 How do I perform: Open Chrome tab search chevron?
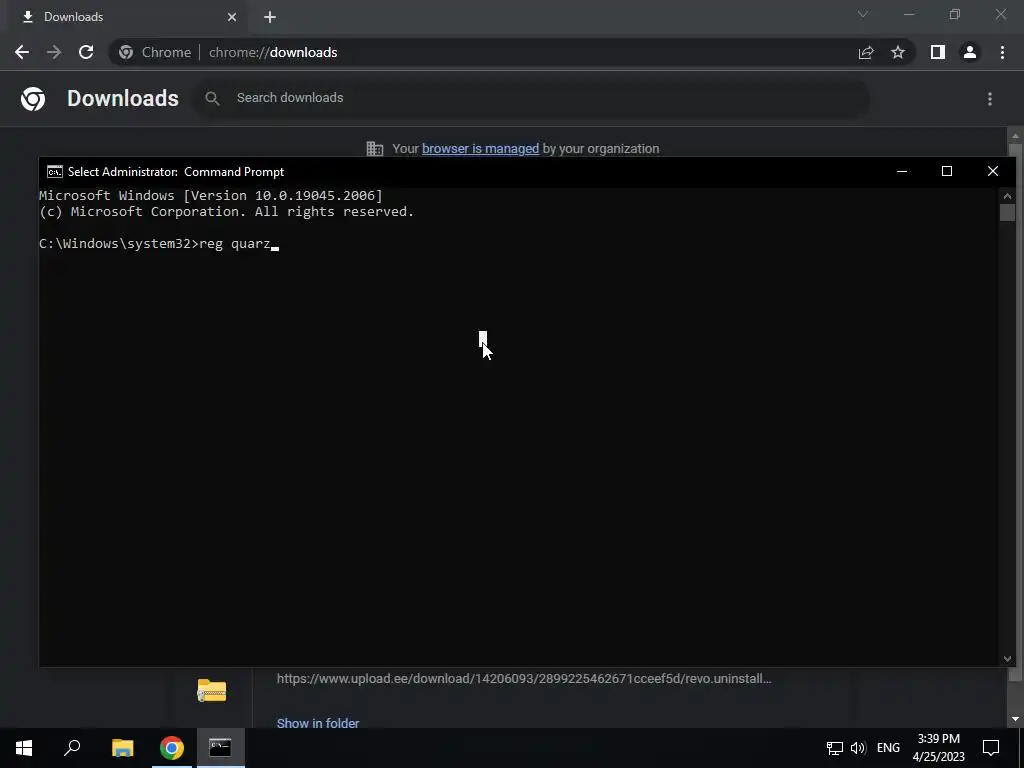(x=863, y=14)
